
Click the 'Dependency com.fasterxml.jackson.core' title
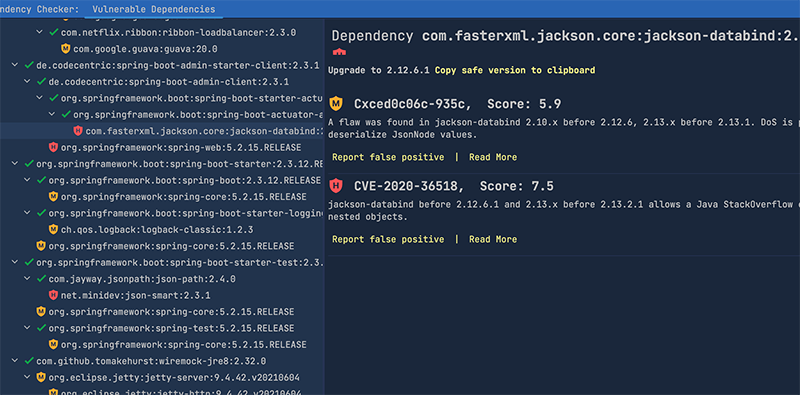[565, 36]
